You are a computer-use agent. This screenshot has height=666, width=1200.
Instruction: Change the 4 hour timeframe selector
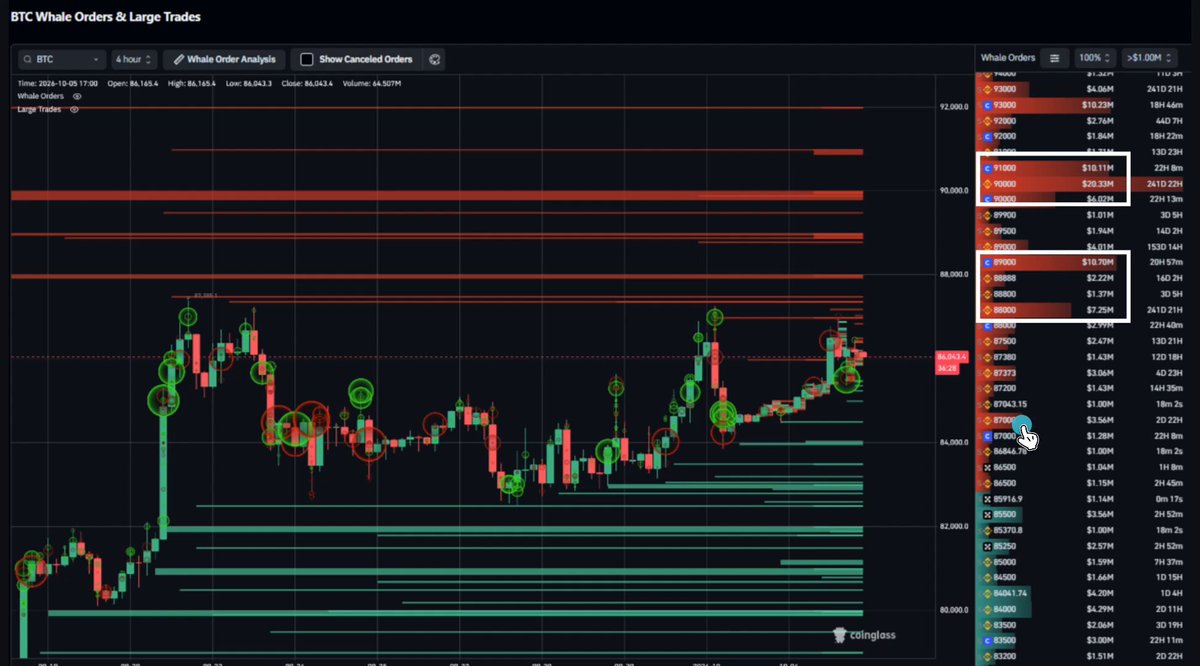[132, 59]
